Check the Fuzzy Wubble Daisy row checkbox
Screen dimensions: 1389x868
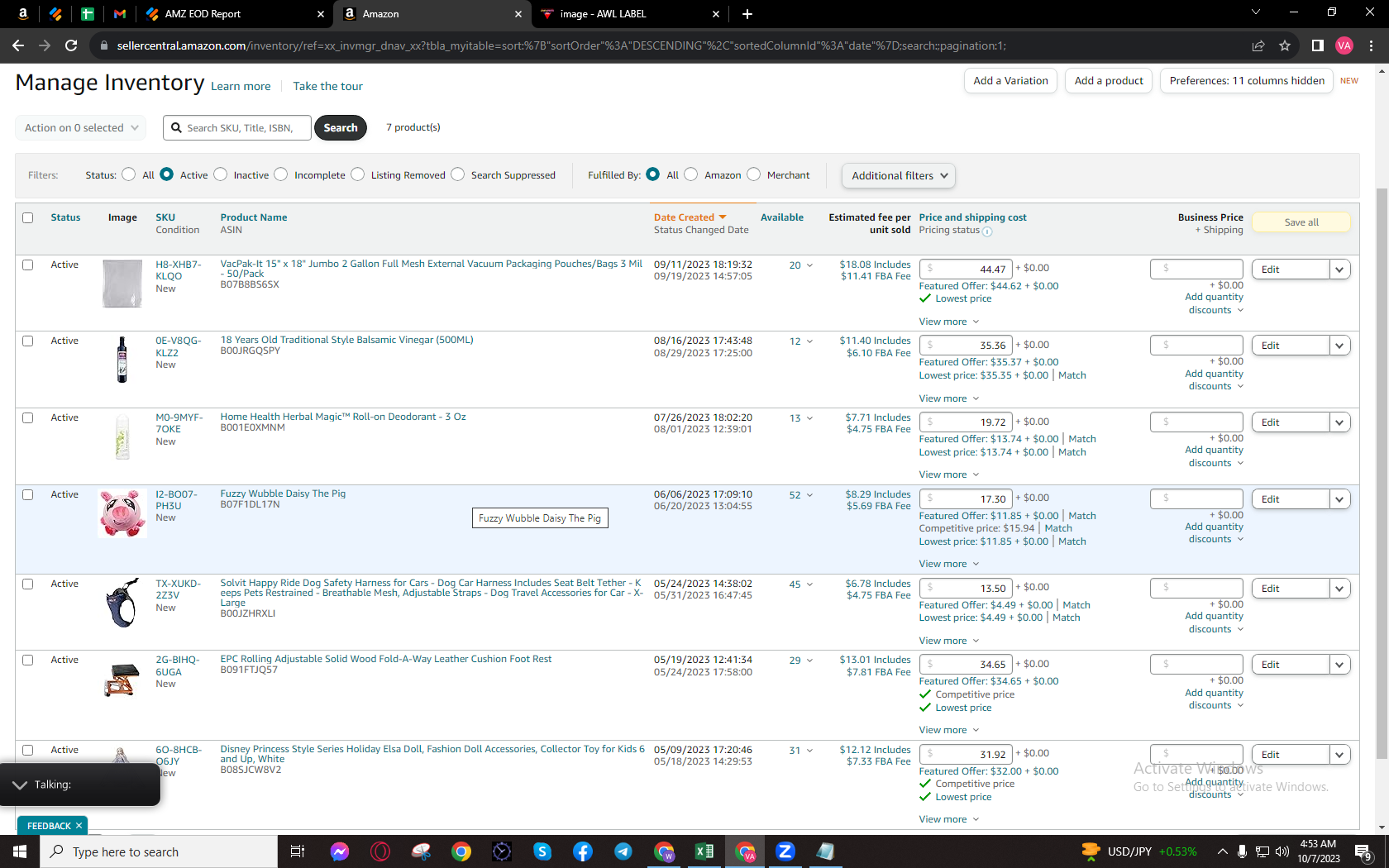click(x=28, y=495)
